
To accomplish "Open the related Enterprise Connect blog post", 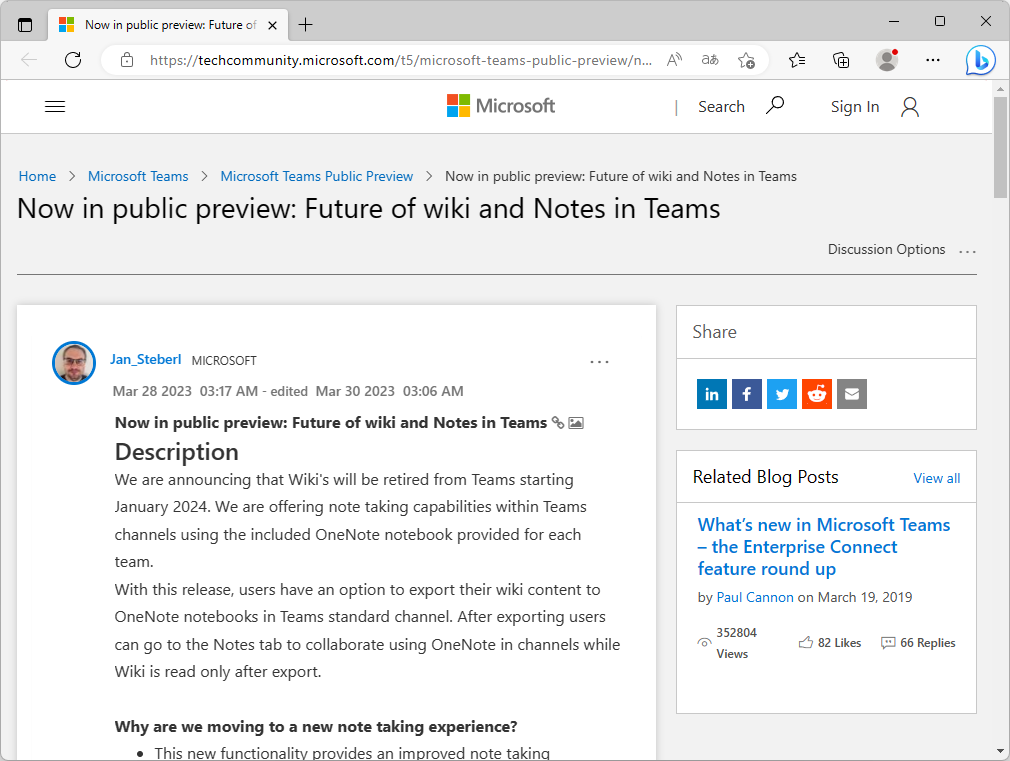I will tap(823, 546).
